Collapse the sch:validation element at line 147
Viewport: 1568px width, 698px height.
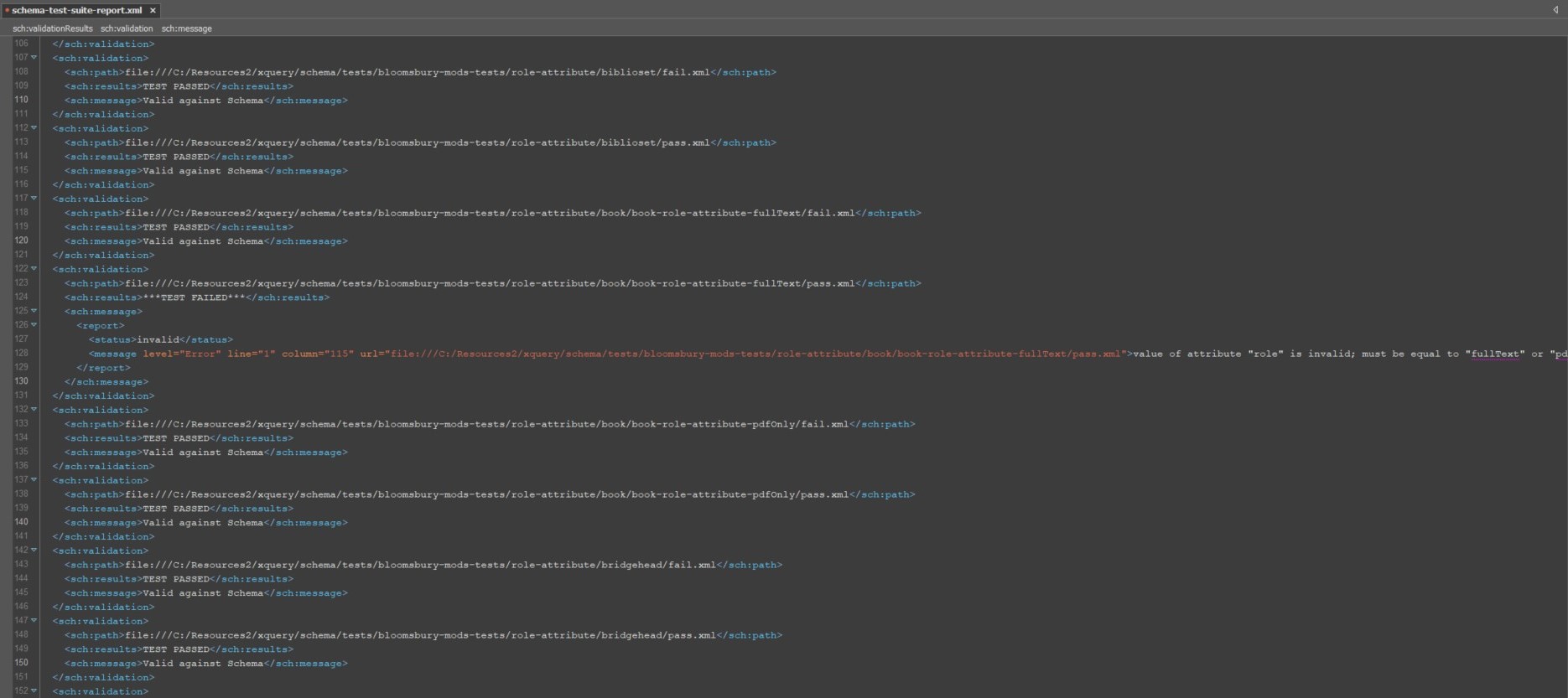tap(34, 621)
